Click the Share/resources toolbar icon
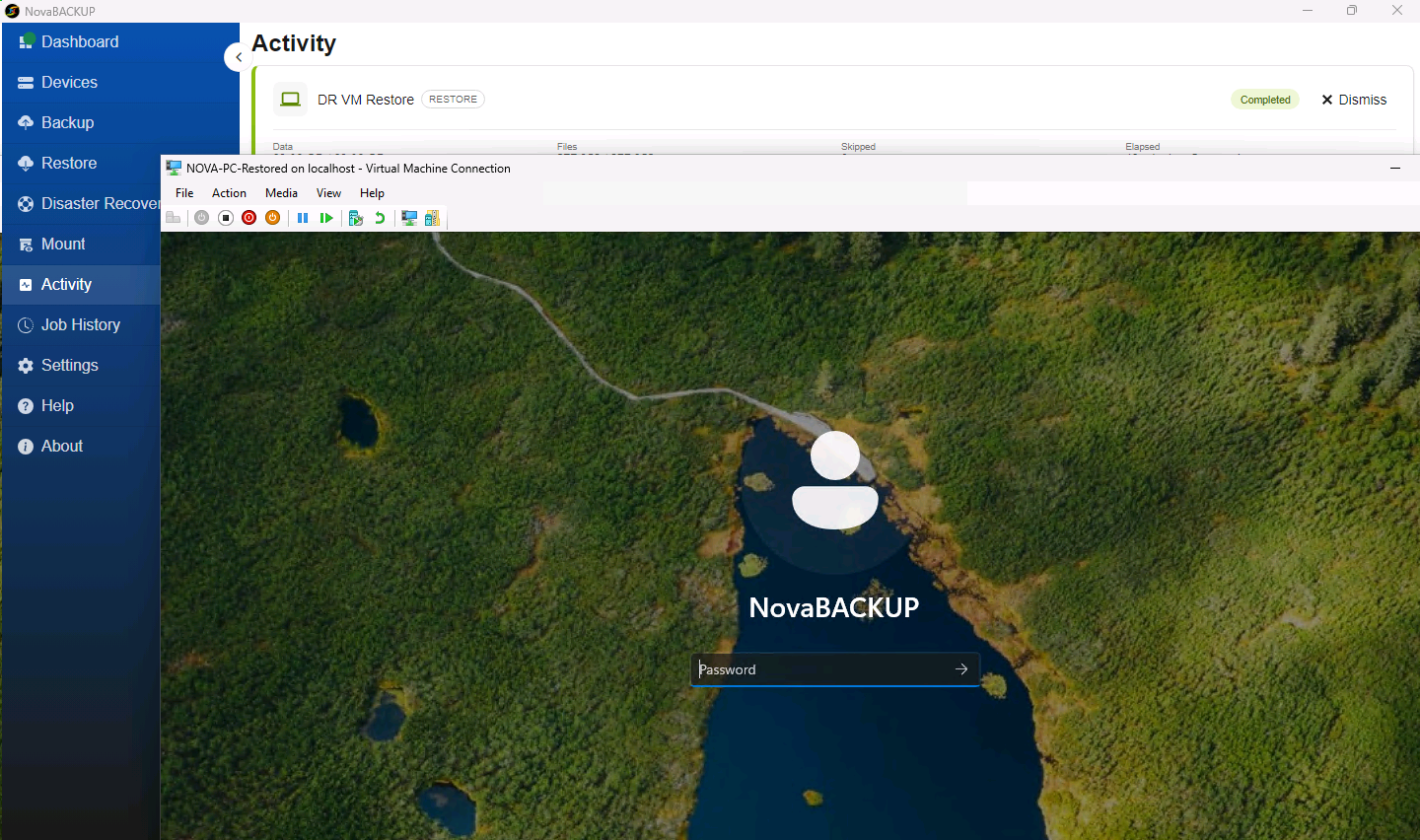 432,218
